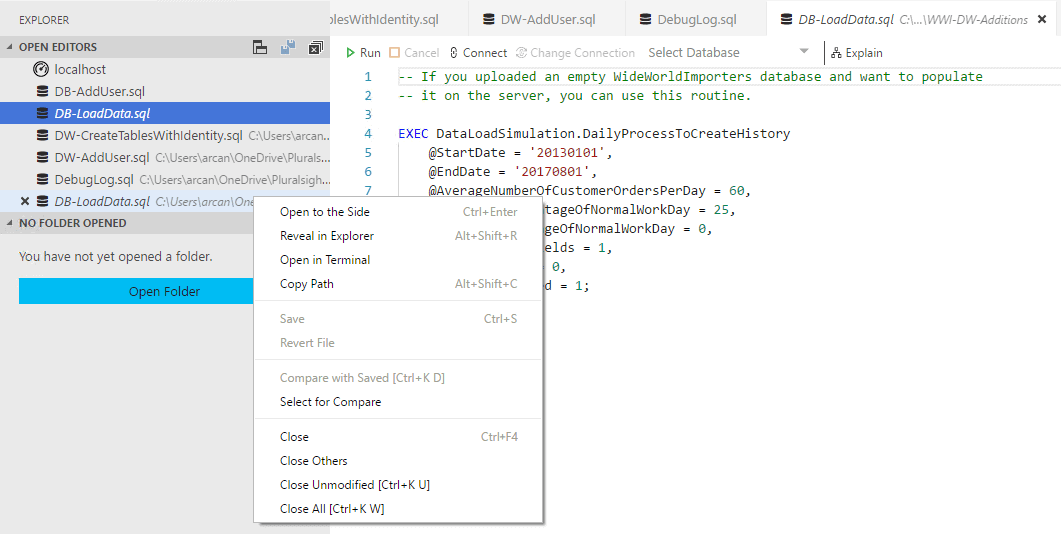
Task: Click the Explain query plan button
Action: coord(857,53)
